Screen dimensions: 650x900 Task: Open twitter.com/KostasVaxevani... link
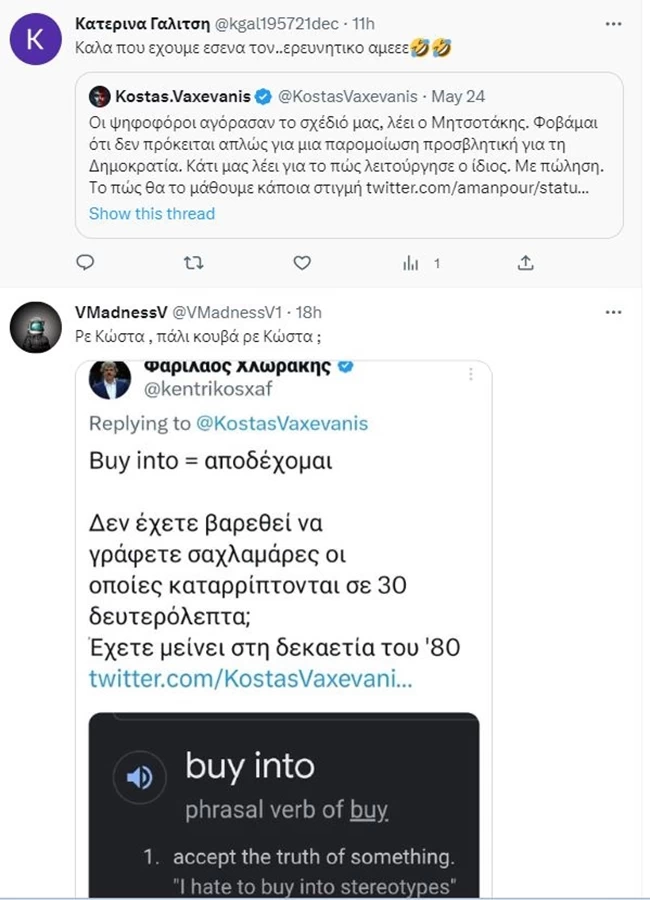point(250,678)
